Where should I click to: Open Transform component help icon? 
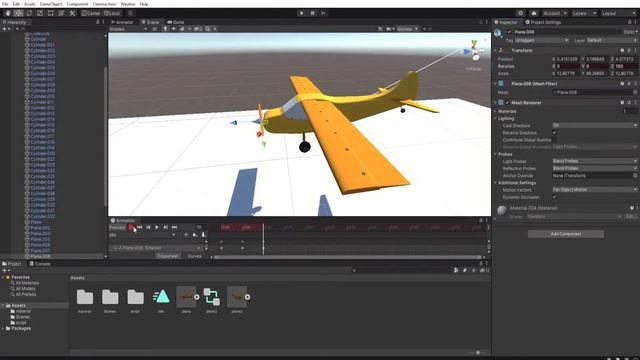click(622, 51)
